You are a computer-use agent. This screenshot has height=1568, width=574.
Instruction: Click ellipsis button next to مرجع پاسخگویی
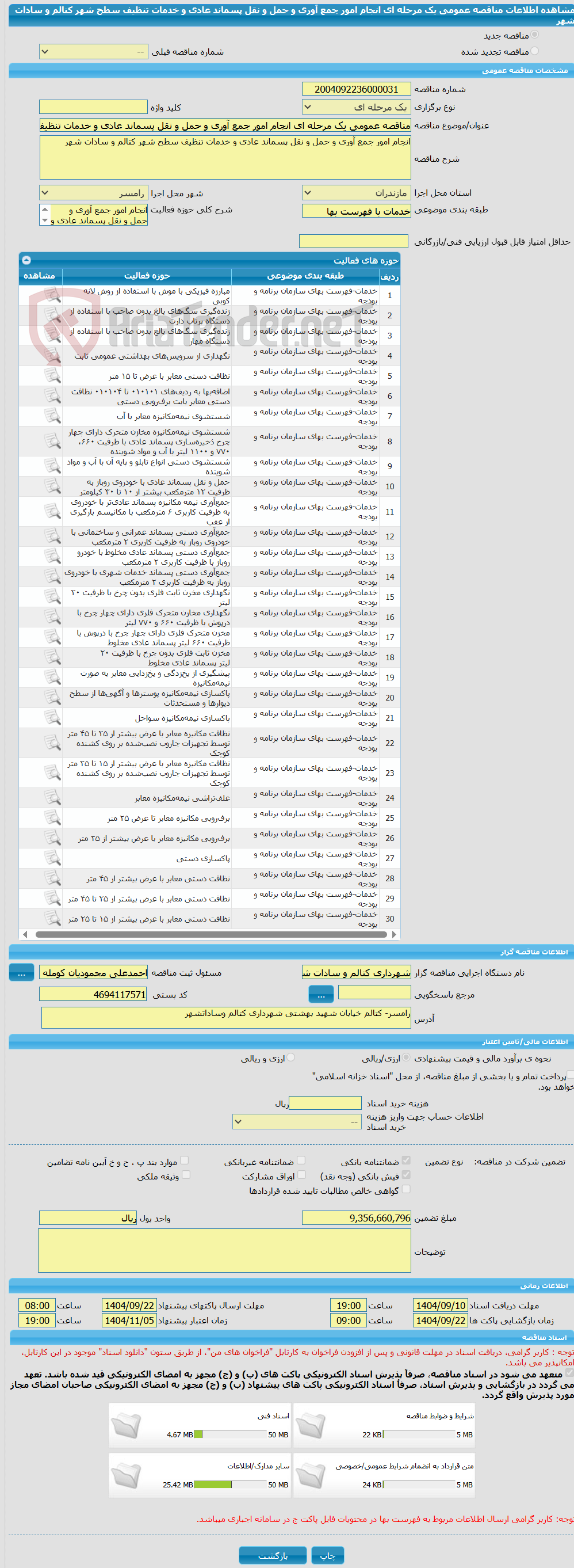(x=321, y=995)
